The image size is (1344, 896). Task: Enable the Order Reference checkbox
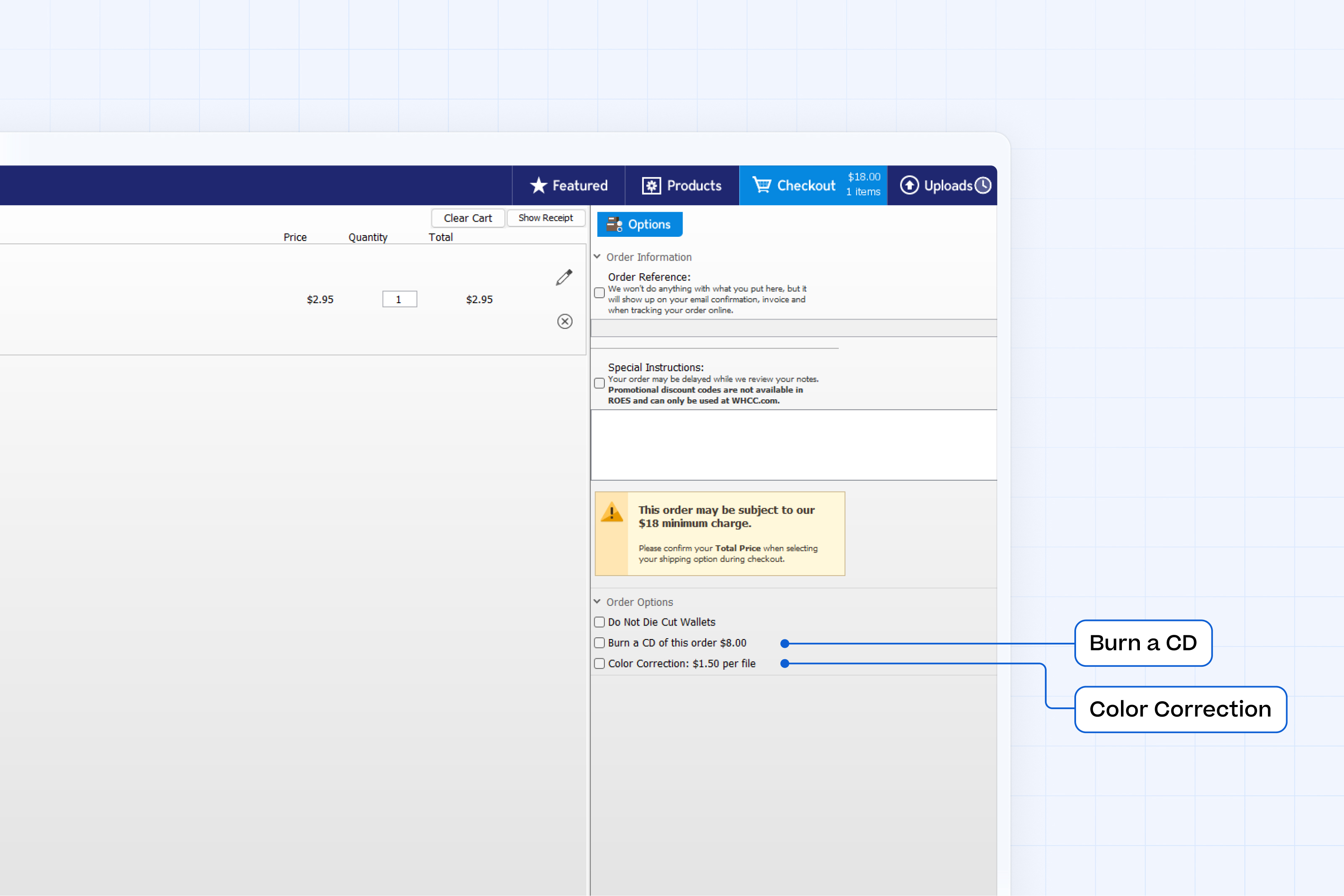pyautogui.click(x=599, y=293)
